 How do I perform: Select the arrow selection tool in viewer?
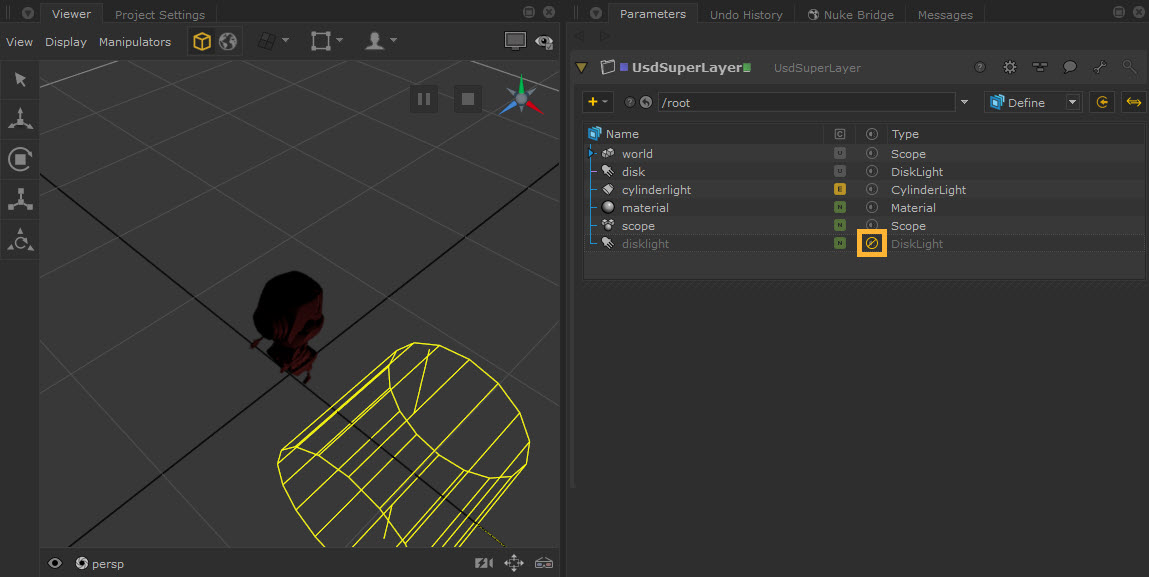[19, 80]
